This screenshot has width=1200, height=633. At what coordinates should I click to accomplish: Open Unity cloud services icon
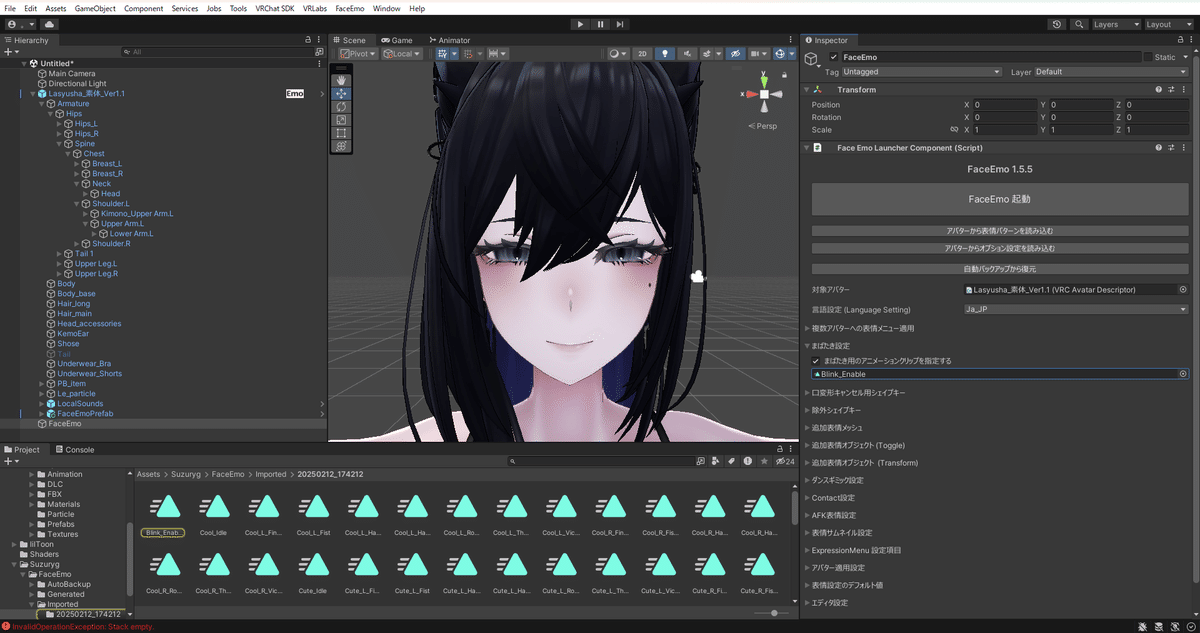50,24
